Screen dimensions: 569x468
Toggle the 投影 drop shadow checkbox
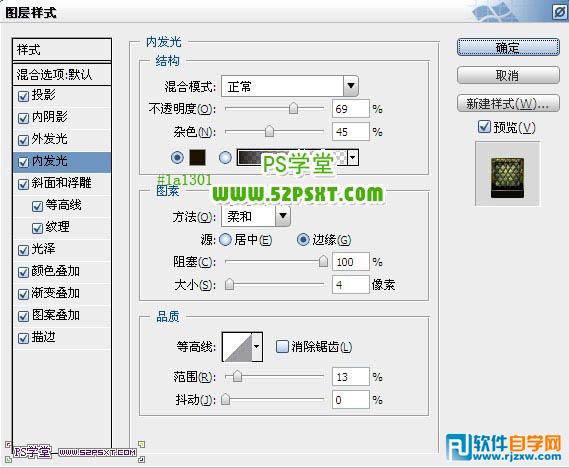23,96
